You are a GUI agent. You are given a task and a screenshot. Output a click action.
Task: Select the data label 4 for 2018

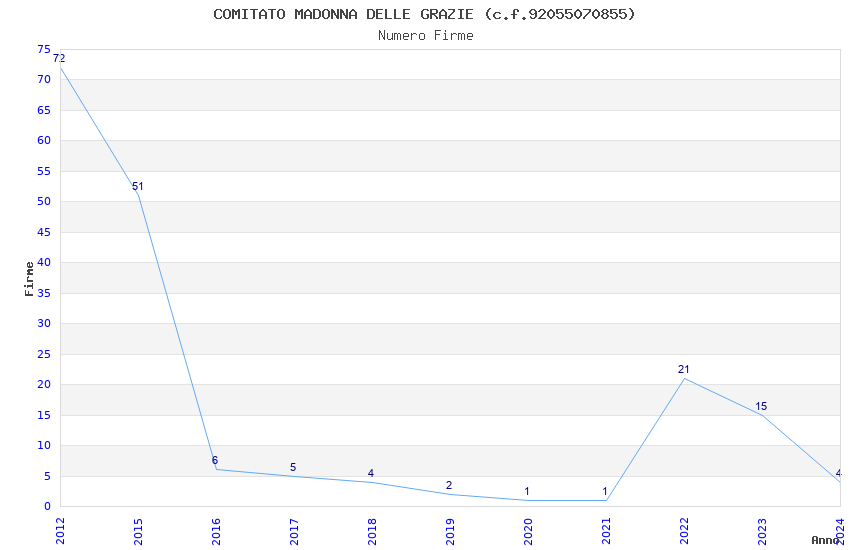pyautogui.click(x=371, y=473)
